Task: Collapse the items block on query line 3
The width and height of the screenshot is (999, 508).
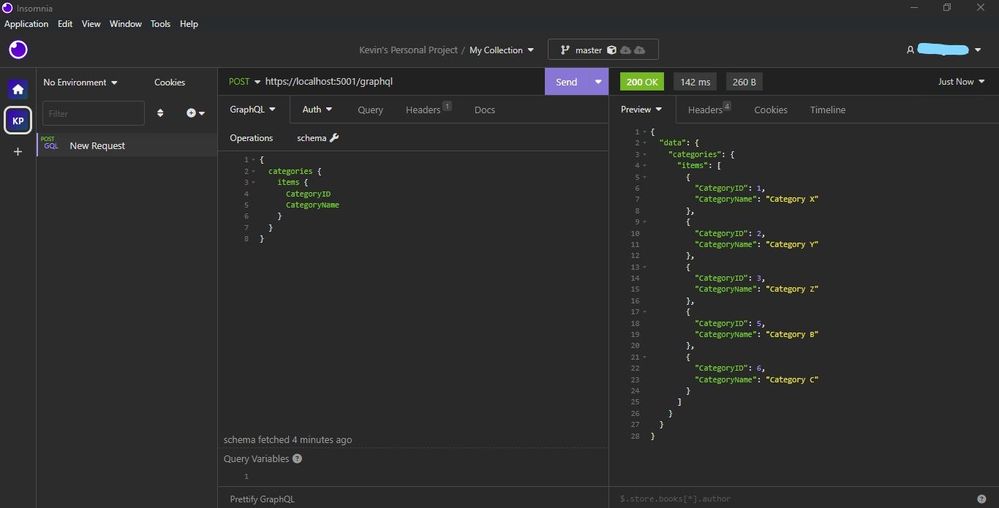Action: pos(254,182)
